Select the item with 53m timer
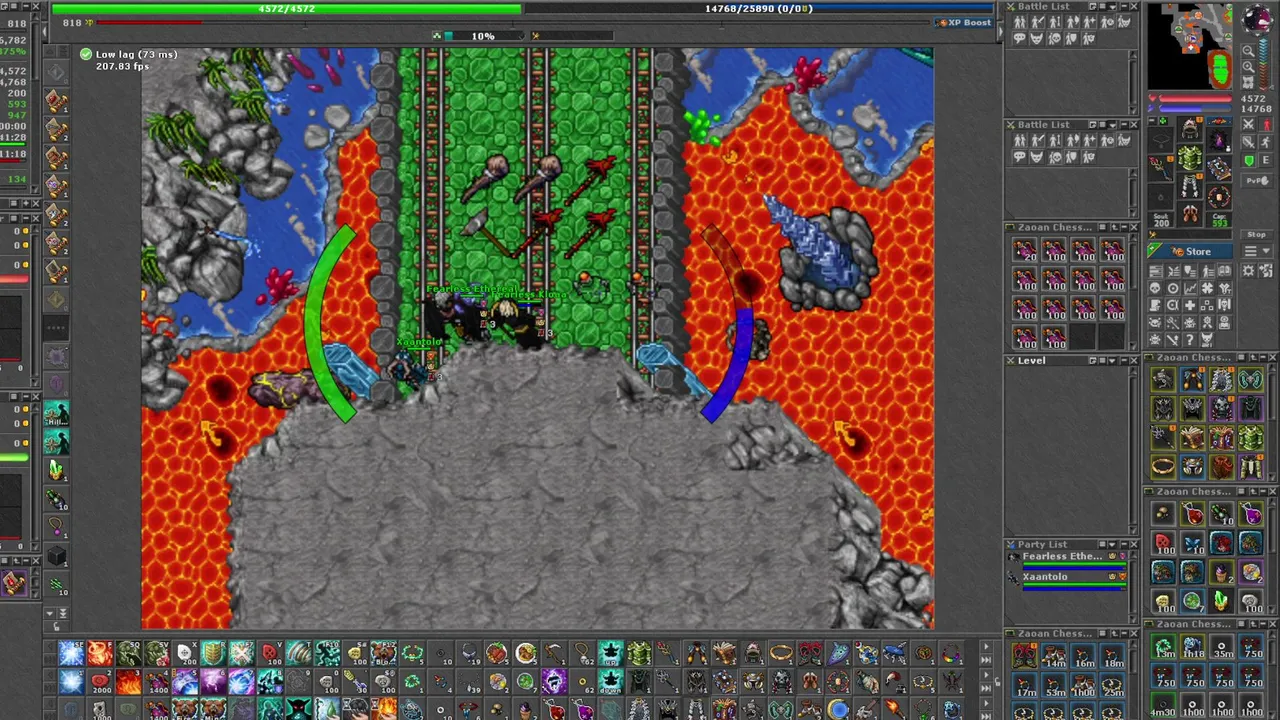The height and width of the screenshot is (720, 1280). pos(1053,685)
